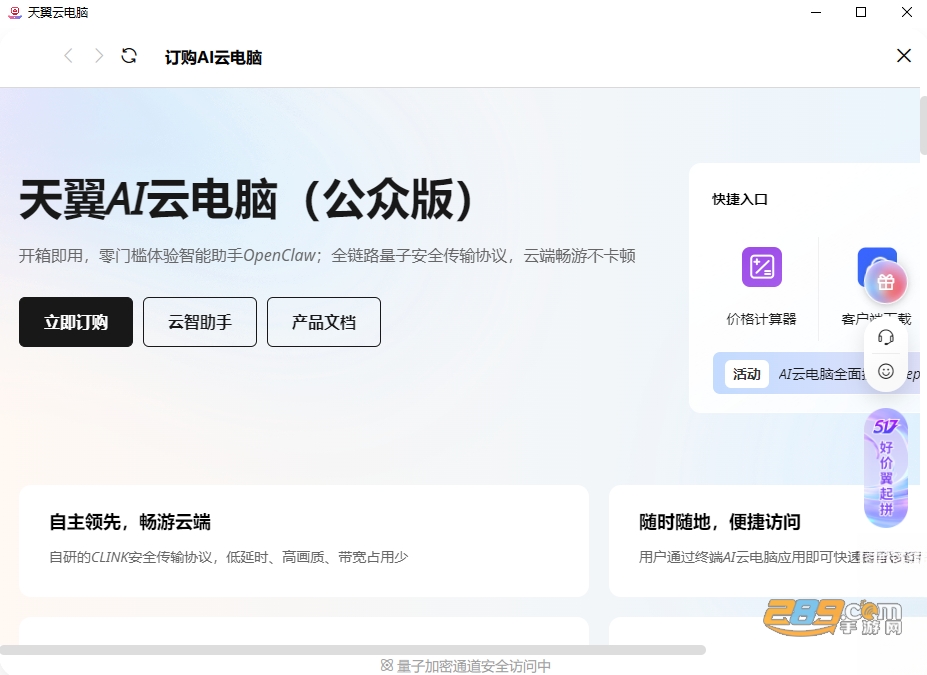Open the 517 好价翼起拼 promo banner
The height and width of the screenshot is (675, 927).
tap(886, 468)
